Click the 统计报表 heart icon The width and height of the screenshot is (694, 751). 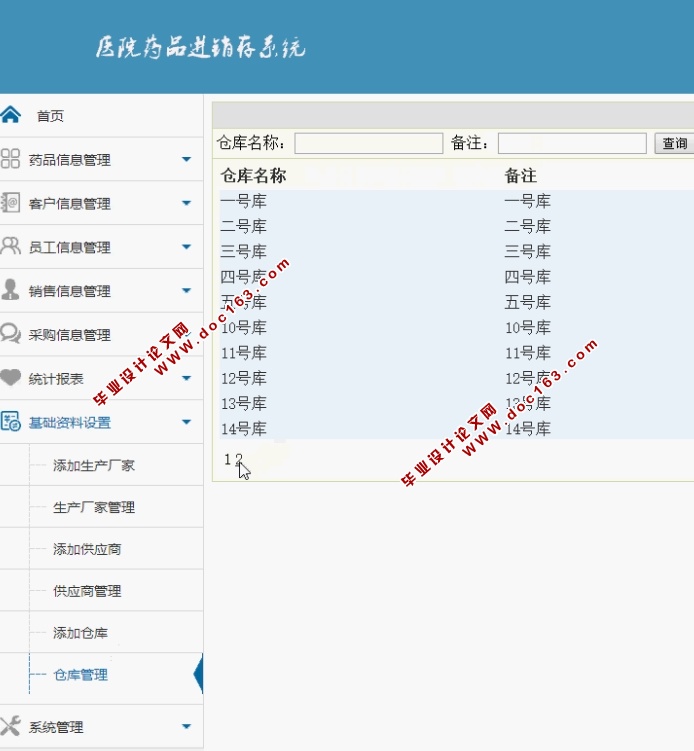pyautogui.click(x=10, y=377)
